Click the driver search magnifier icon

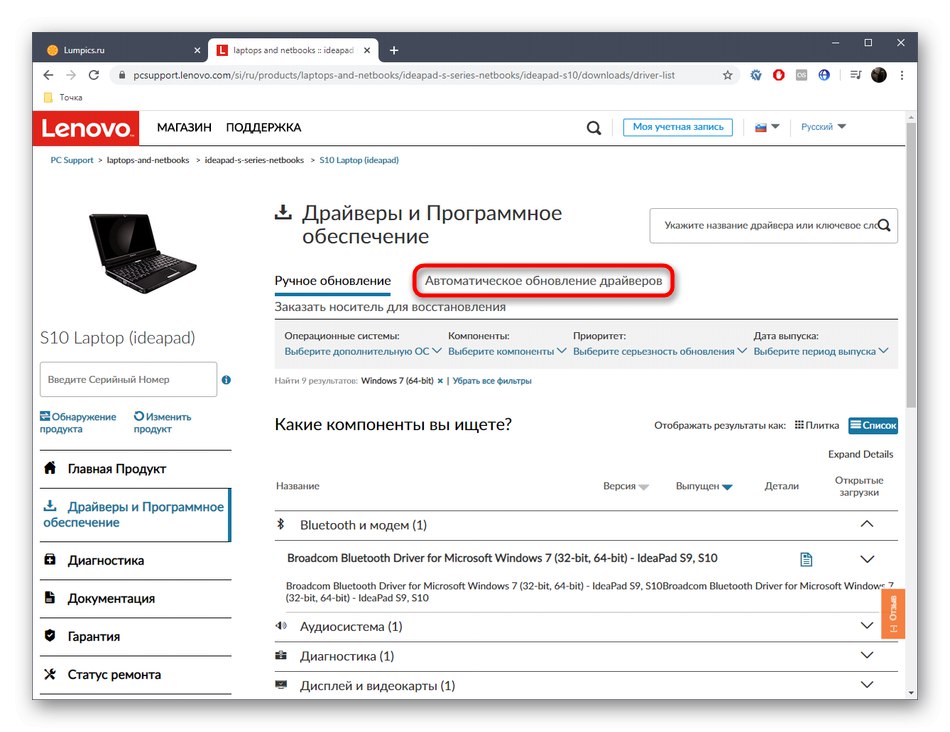884,225
